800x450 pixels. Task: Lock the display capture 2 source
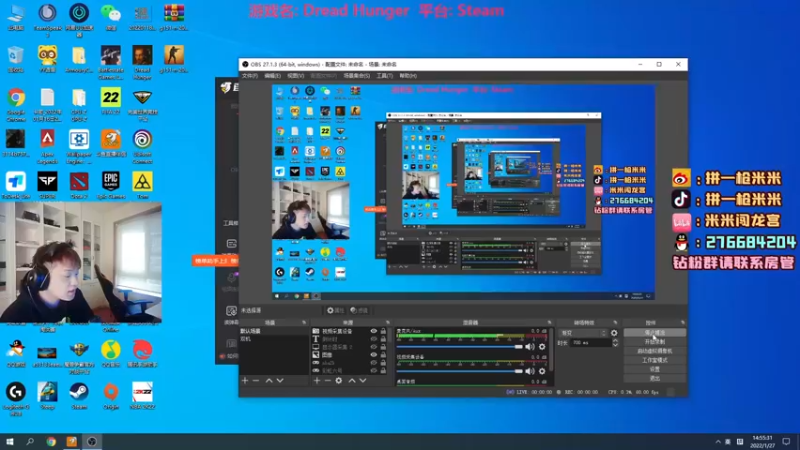383,347
